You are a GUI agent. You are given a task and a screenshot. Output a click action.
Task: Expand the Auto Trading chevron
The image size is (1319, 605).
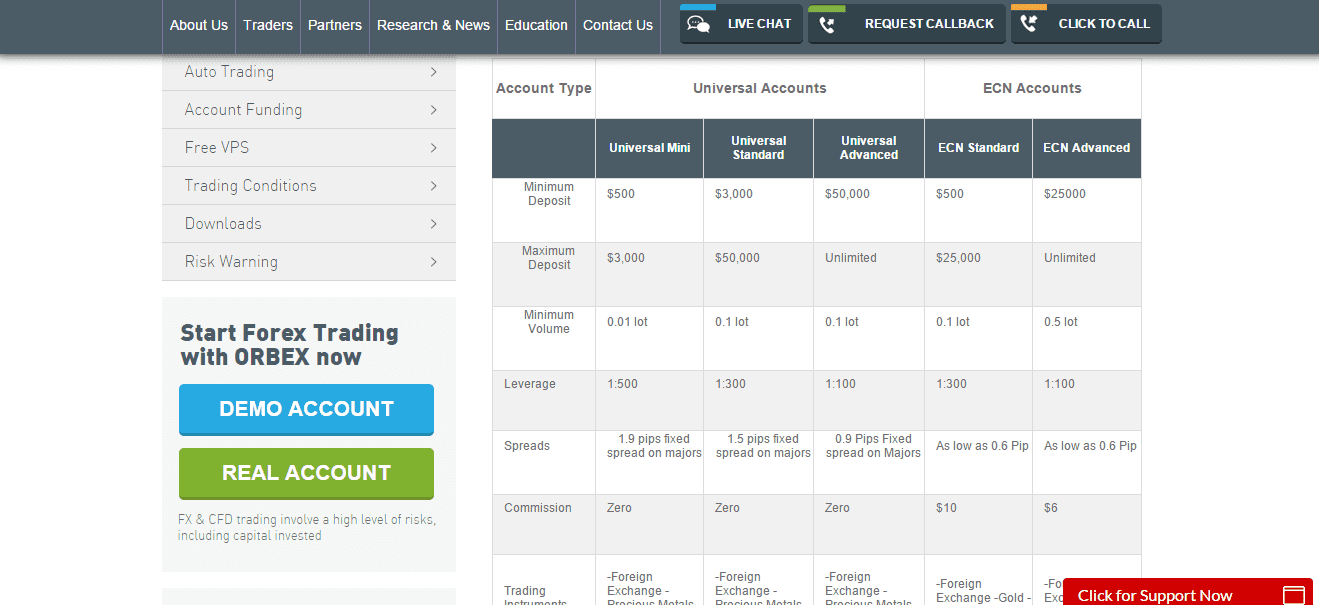pos(433,72)
